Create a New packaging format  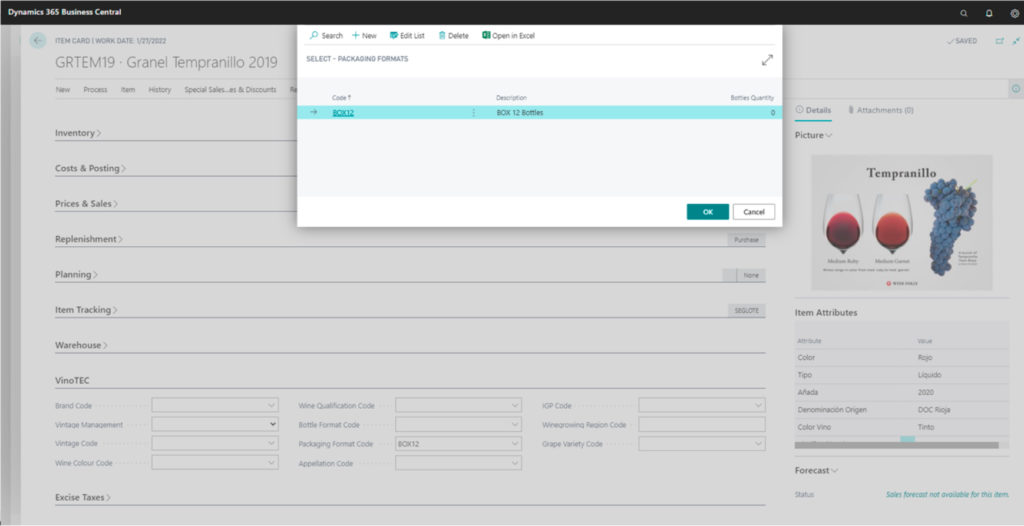pos(364,35)
